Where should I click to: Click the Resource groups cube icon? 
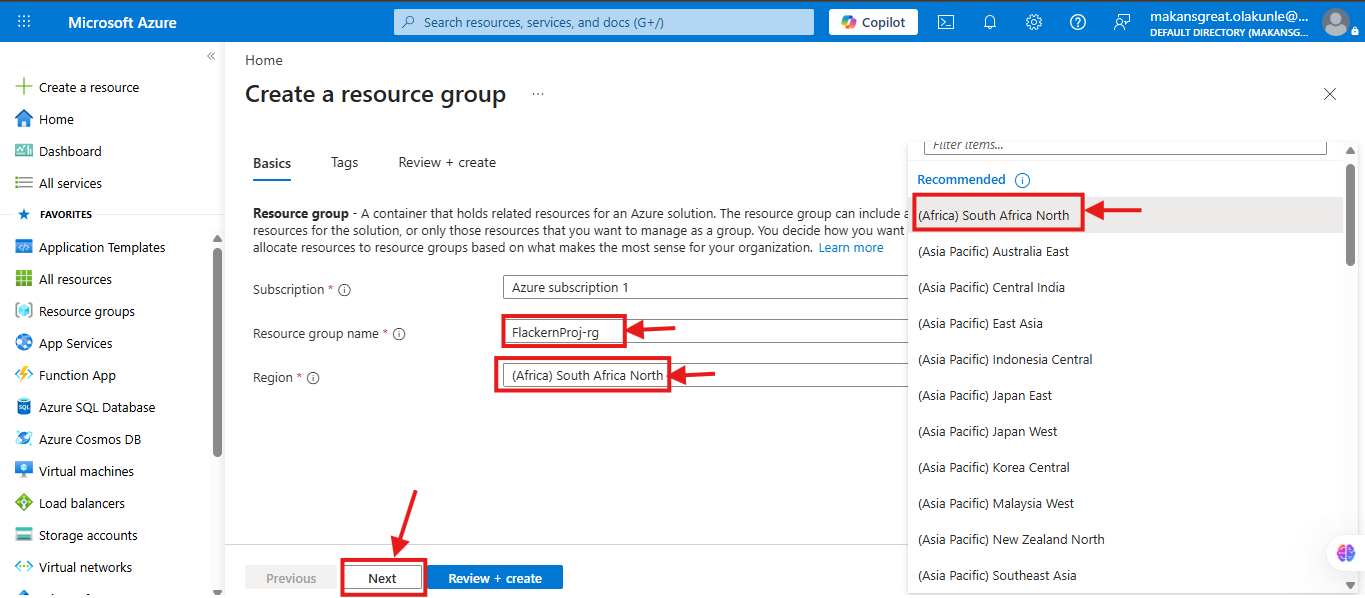tap(24, 311)
